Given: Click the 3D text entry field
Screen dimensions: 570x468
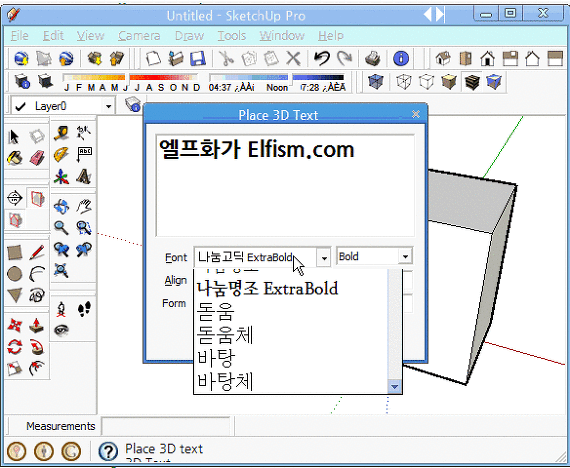Looking at the screenshot, I should 285,185.
